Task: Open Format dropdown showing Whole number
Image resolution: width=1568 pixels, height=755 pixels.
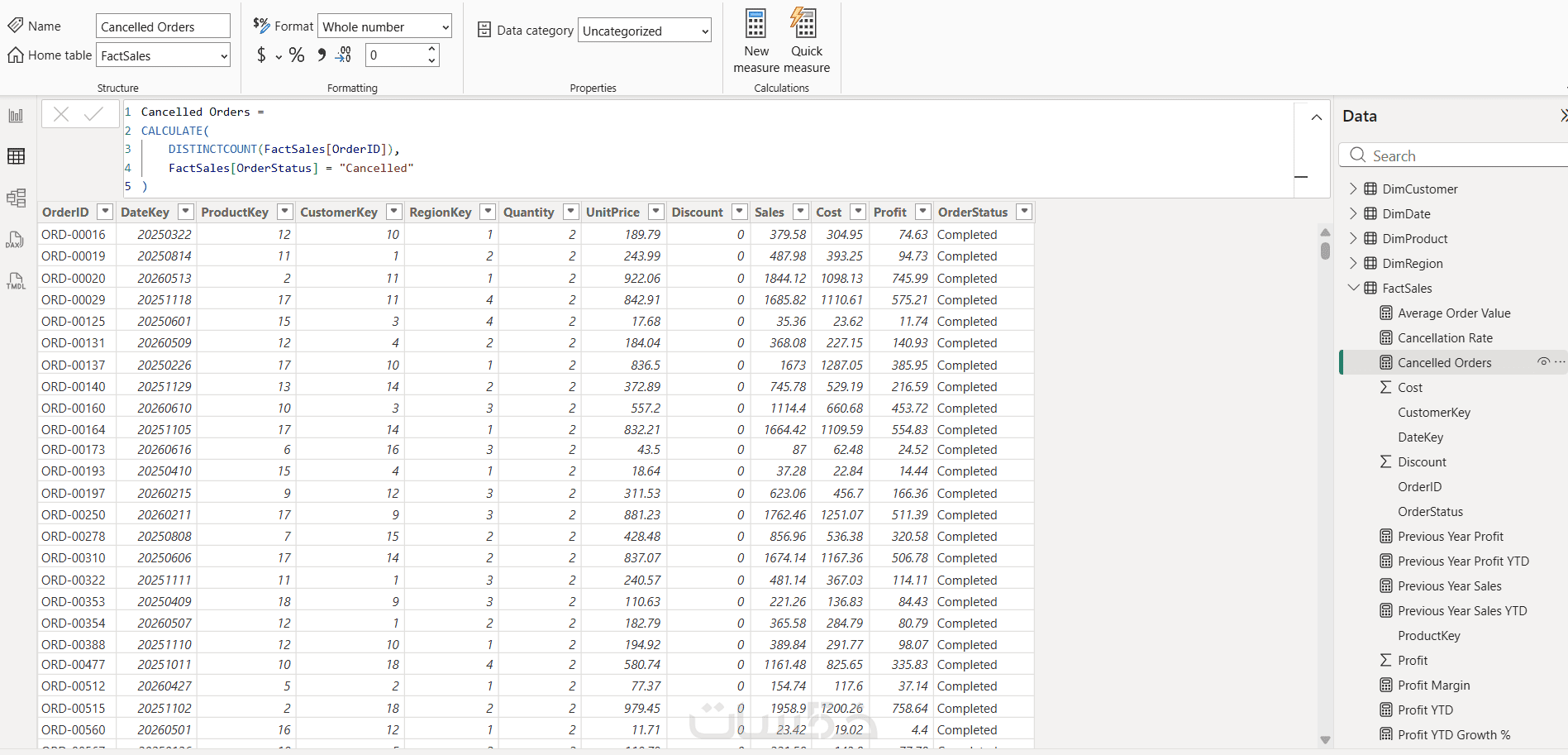Action: [385, 26]
